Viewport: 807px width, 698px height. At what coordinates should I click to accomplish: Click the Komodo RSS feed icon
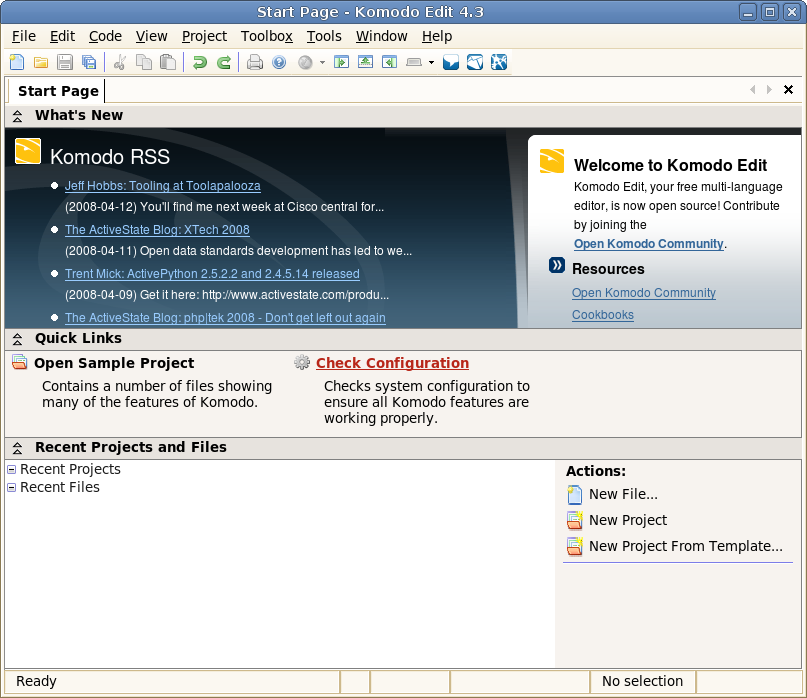(28, 151)
